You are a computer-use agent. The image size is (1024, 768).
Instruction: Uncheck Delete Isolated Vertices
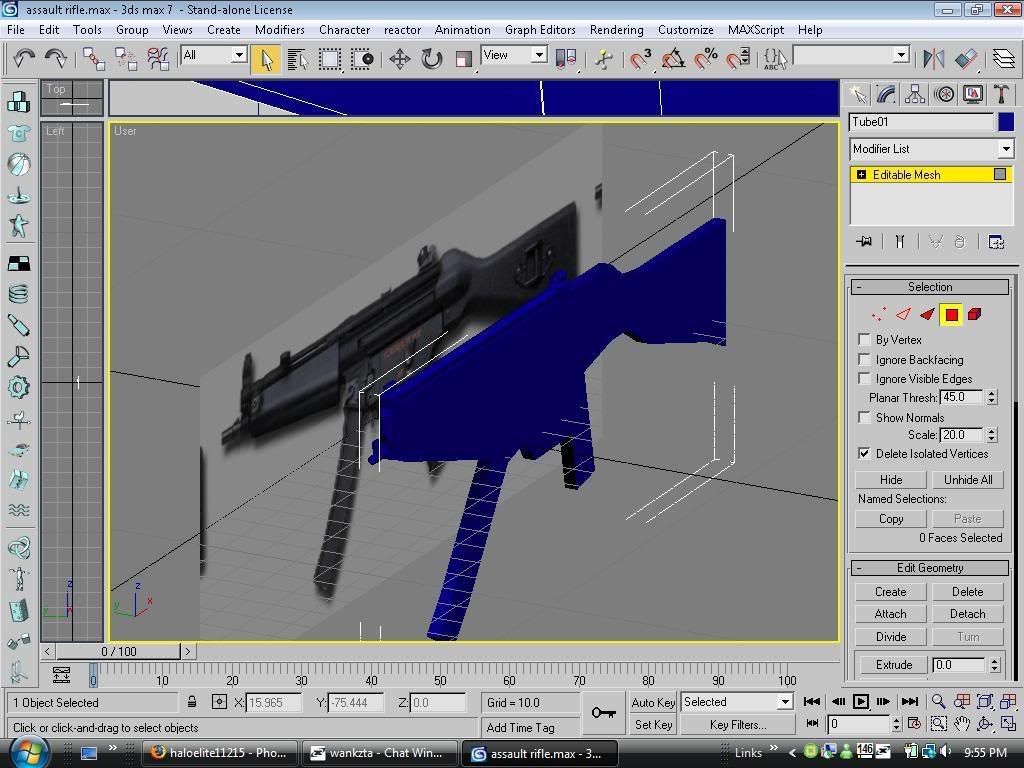(865, 454)
